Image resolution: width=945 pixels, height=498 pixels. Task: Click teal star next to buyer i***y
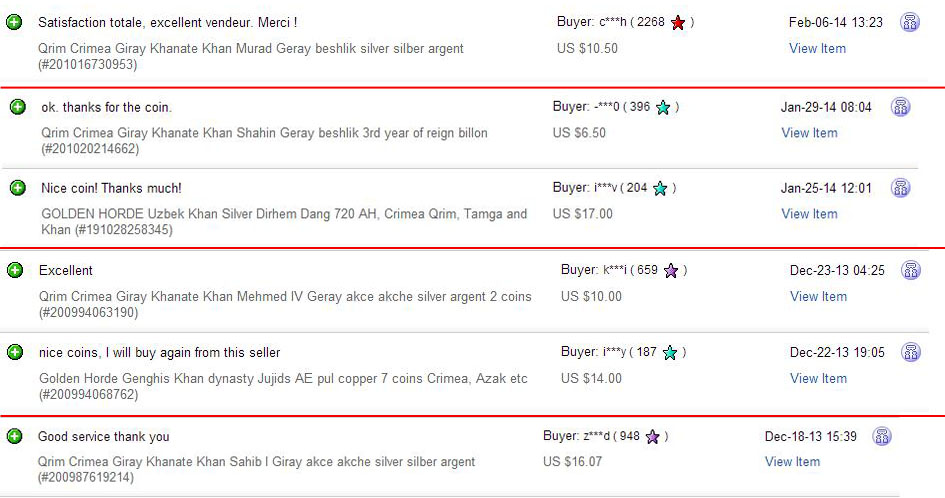click(670, 352)
